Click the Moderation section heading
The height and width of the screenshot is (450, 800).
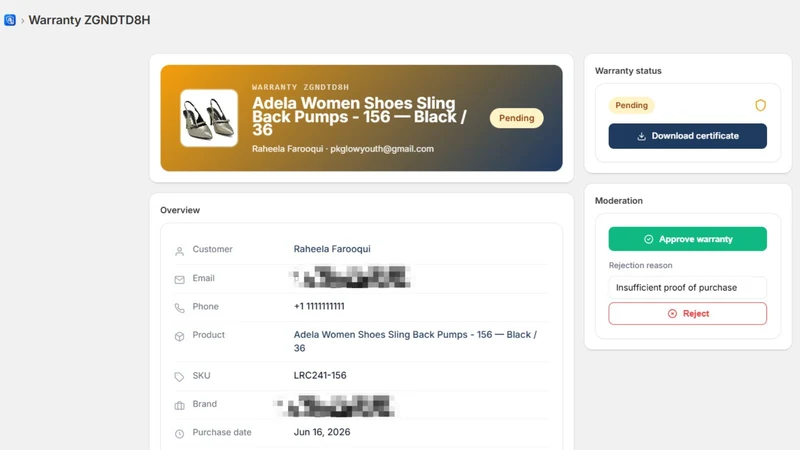point(619,201)
